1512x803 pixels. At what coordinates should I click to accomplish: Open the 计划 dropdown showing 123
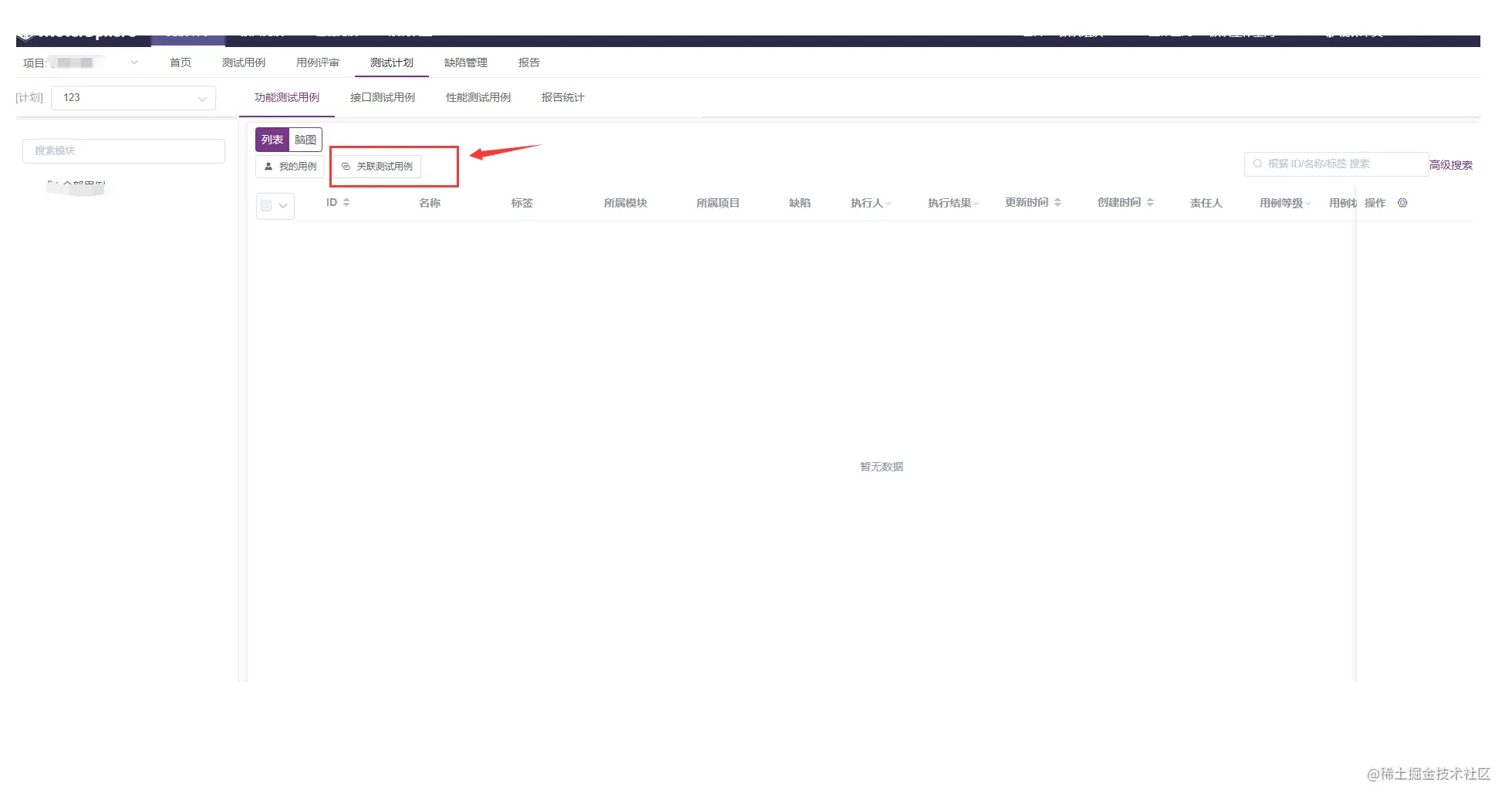(133, 98)
